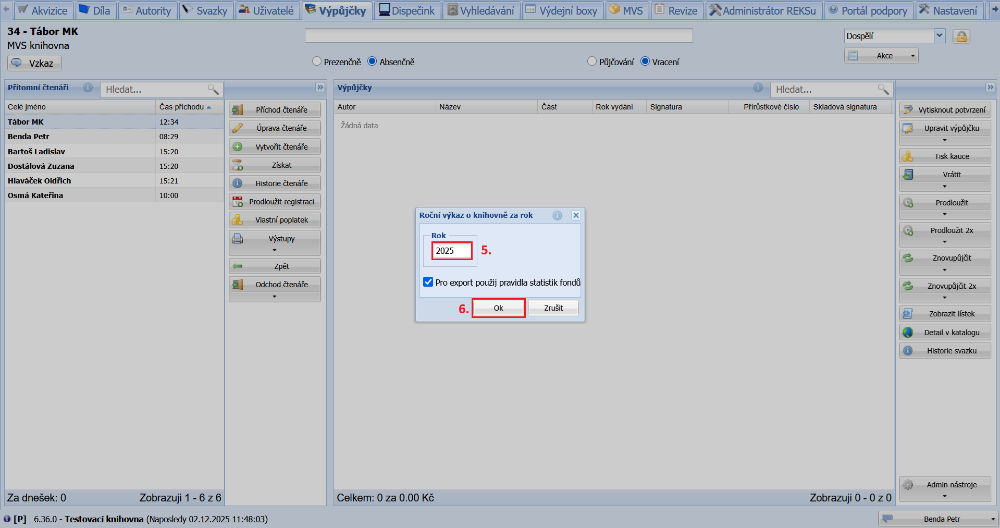Click info icon in the dialog title bar
1000x528 pixels.
[x=557, y=215]
